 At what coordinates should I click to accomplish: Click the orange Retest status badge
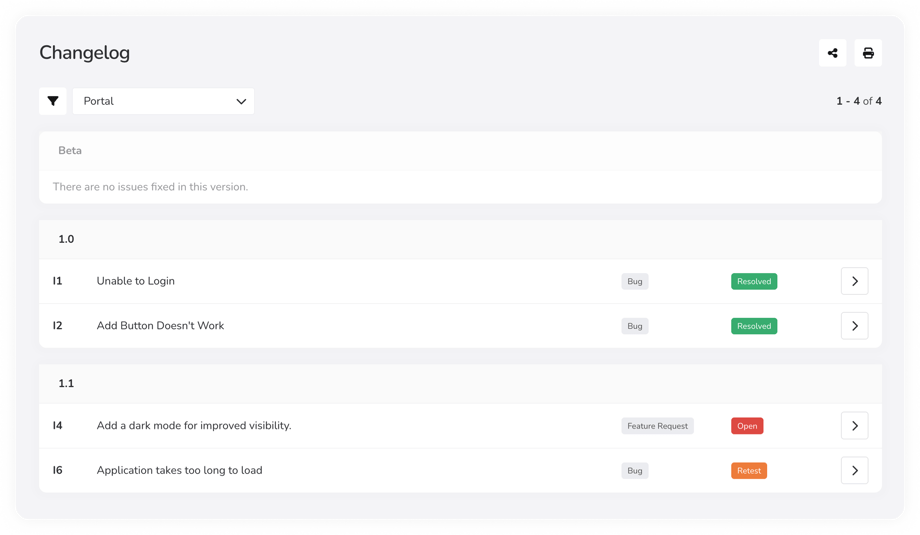749,471
